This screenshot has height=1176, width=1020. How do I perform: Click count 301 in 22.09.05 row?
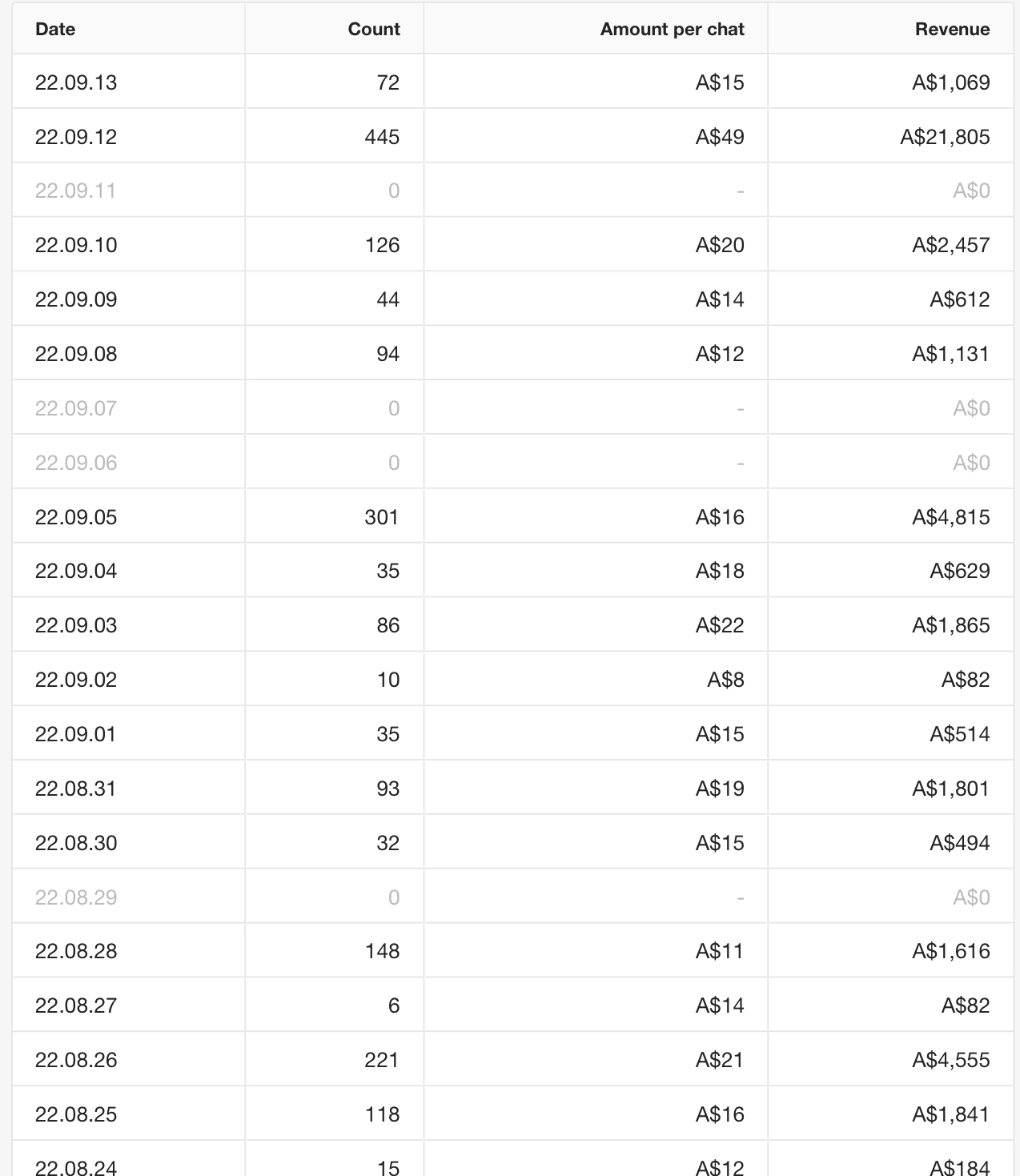click(381, 517)
